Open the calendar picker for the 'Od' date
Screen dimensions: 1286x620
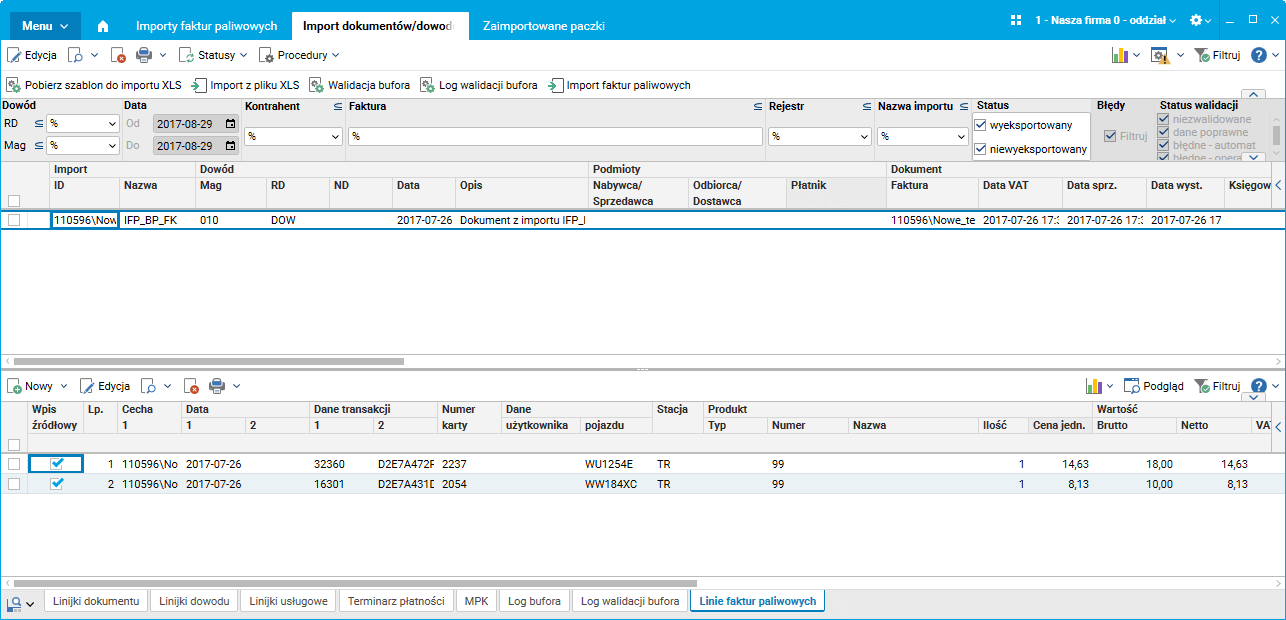231,124
